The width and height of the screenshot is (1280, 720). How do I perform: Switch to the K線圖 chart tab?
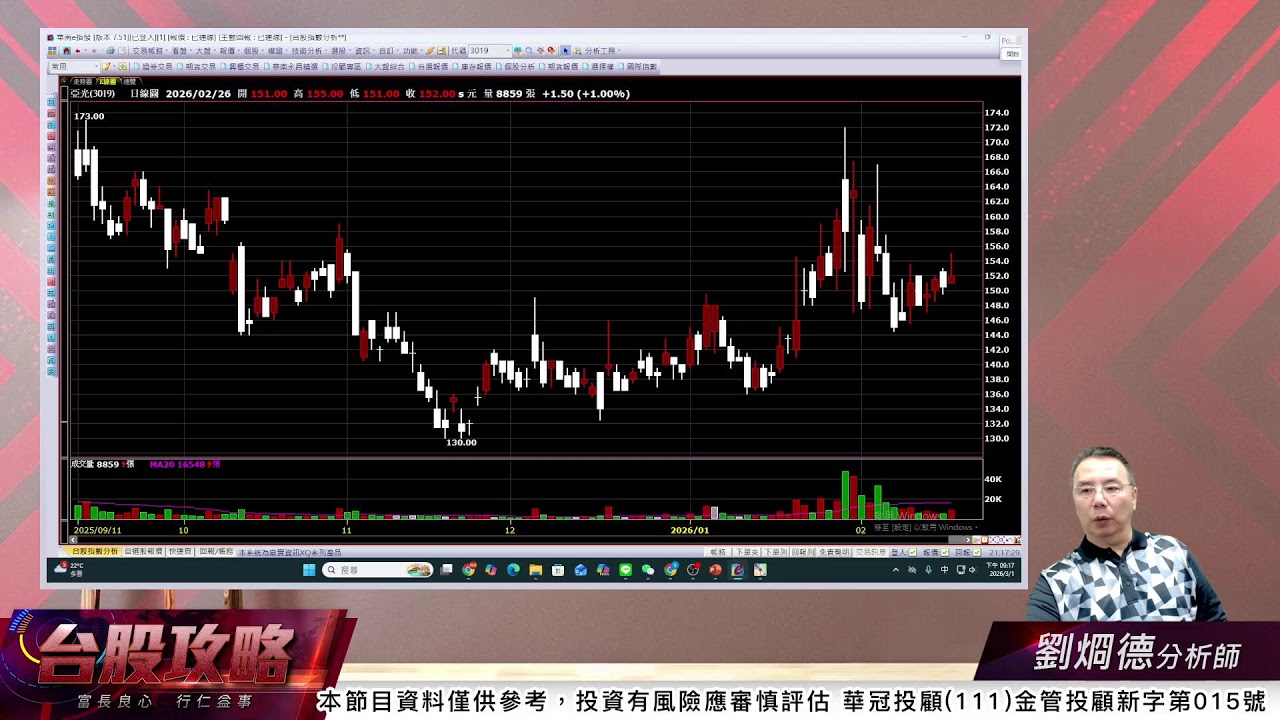pyautogui.click(x=106, y=81)
